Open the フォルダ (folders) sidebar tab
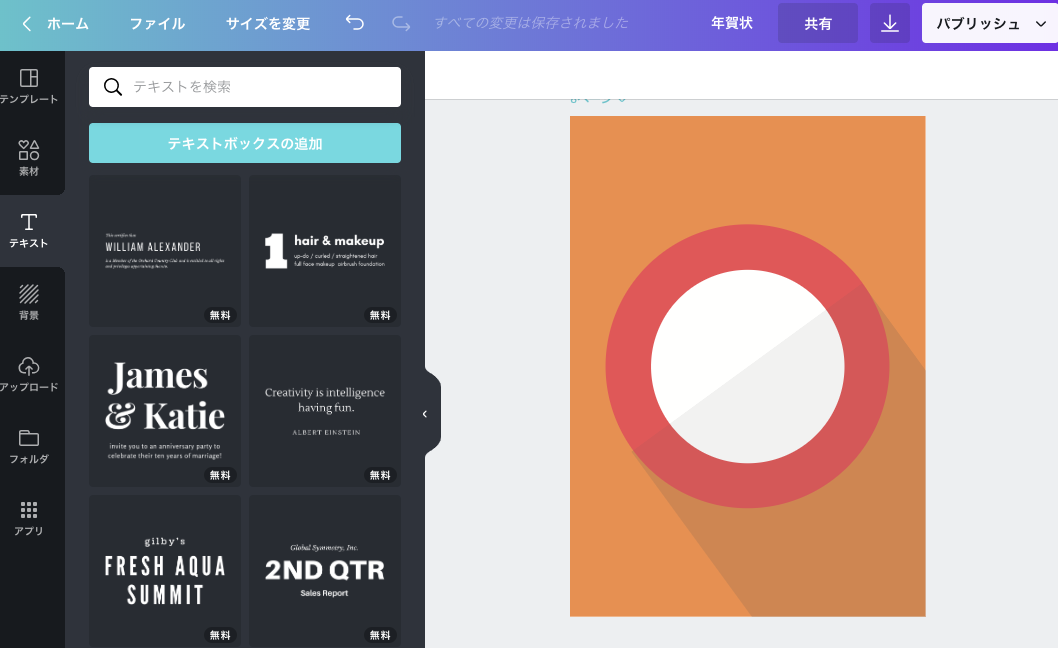Screen dimensions: 1058x648 [29, 446]
